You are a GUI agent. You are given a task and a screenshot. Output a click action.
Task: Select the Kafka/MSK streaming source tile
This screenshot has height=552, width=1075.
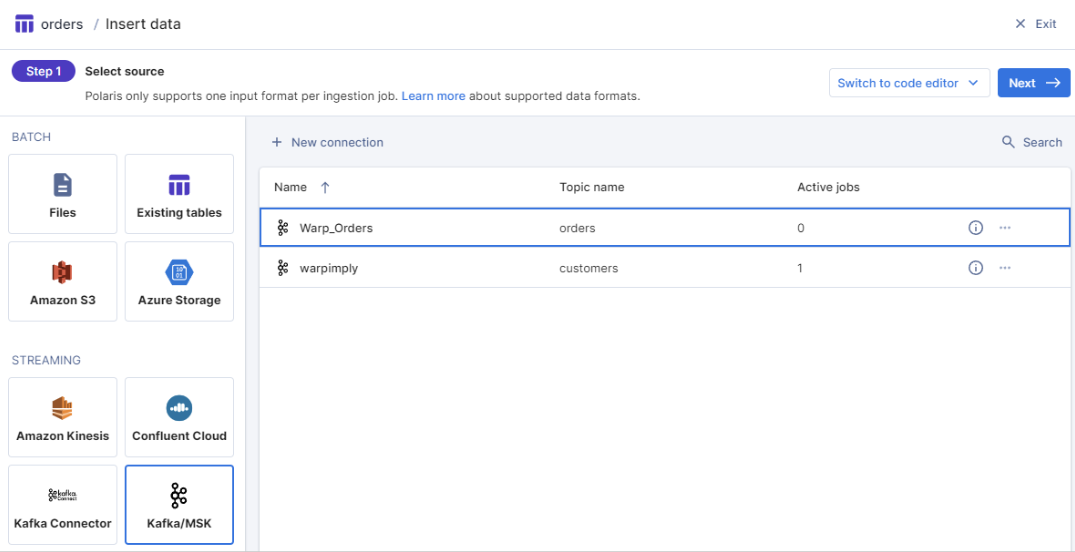click(x=179, y=504)
